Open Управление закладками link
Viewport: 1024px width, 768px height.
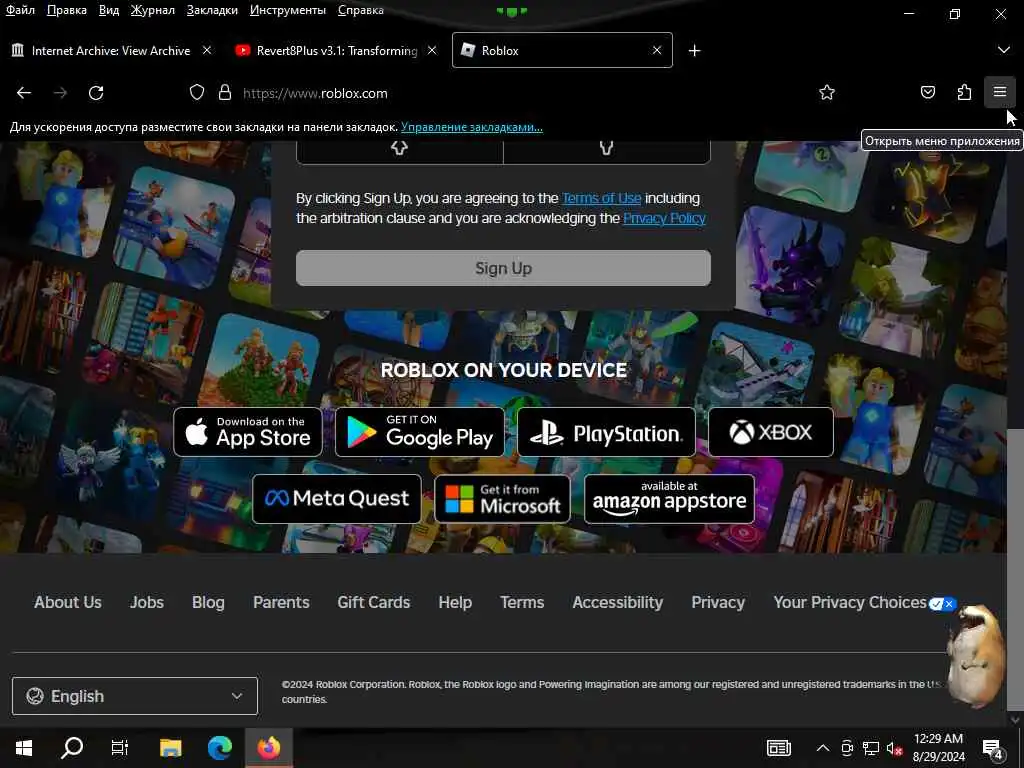click(472, 127)
